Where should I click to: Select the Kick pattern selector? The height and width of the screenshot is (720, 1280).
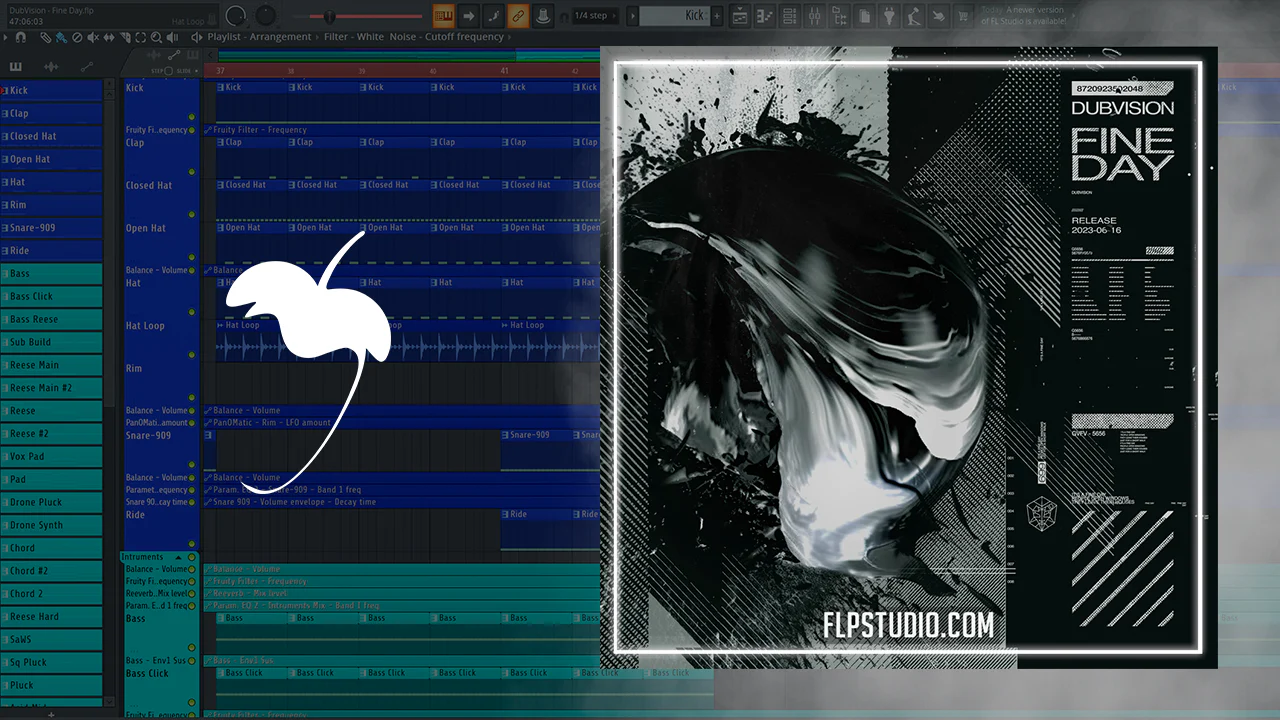pyautogui.click(x=675, y=15)
